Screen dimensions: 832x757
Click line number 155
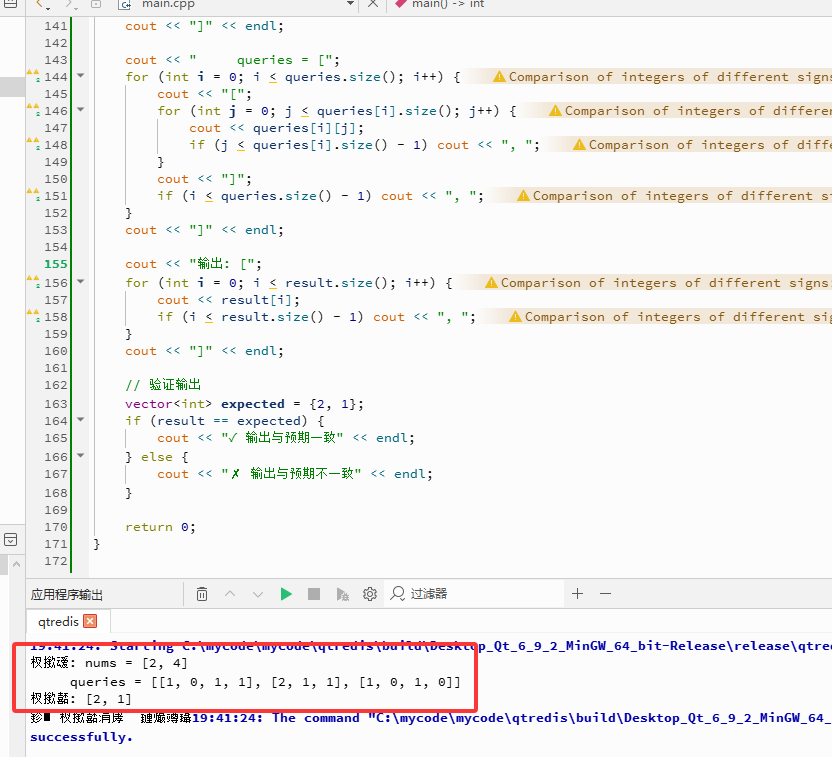pos(56,264)
